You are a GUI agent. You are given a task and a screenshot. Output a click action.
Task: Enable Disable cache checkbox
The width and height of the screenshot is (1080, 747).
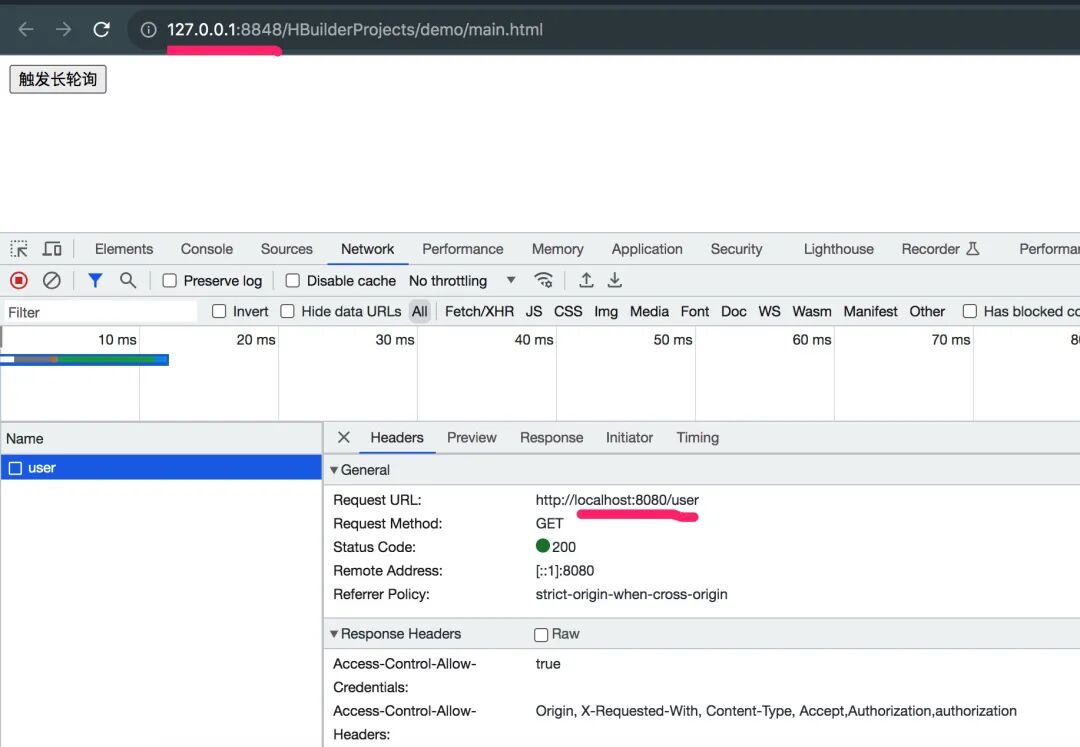(x=293, y=281)
